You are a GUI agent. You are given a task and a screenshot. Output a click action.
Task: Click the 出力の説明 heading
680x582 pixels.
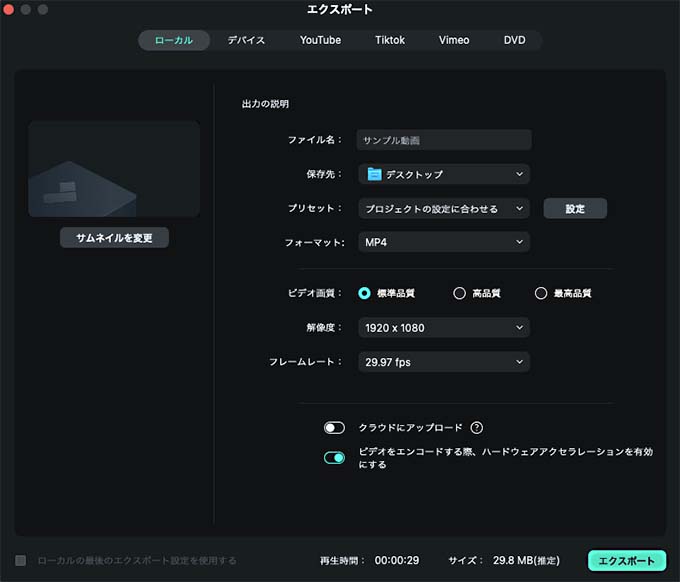pyautogui.click(x=265, y=104)
